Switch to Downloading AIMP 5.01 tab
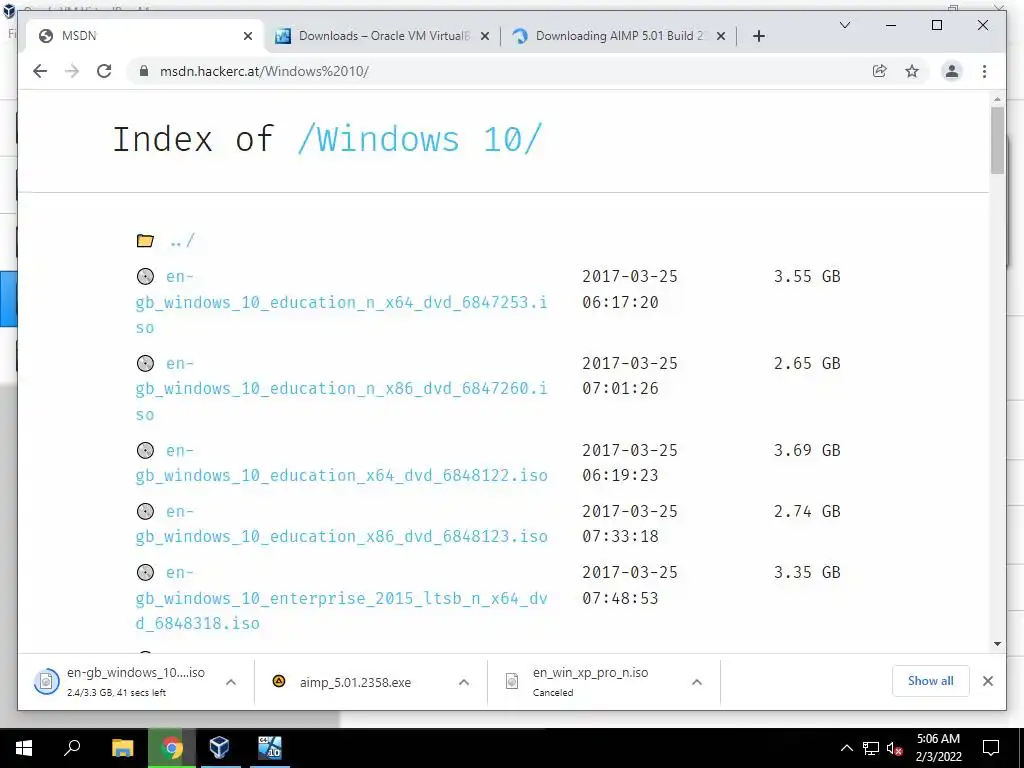 (x=619, y=36)
